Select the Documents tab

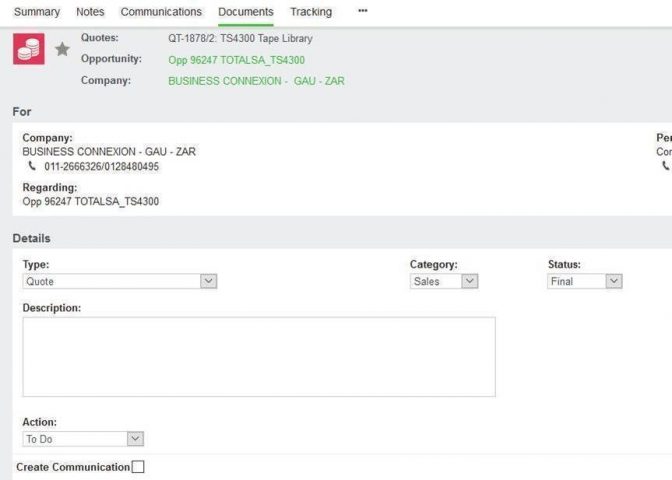coord(246,12)
